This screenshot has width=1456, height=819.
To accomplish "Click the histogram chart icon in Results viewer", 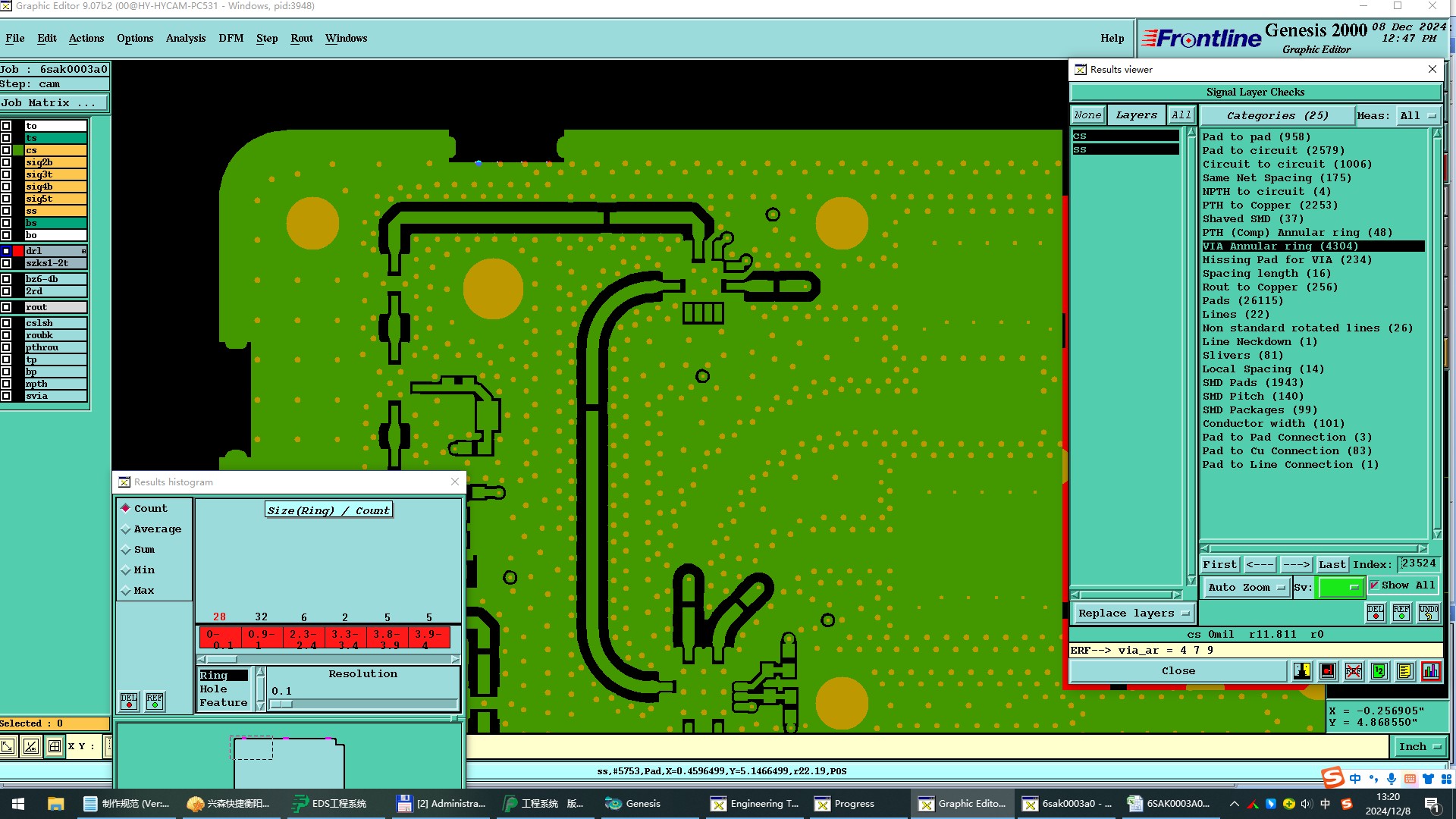I will [x=1431, y=671].
